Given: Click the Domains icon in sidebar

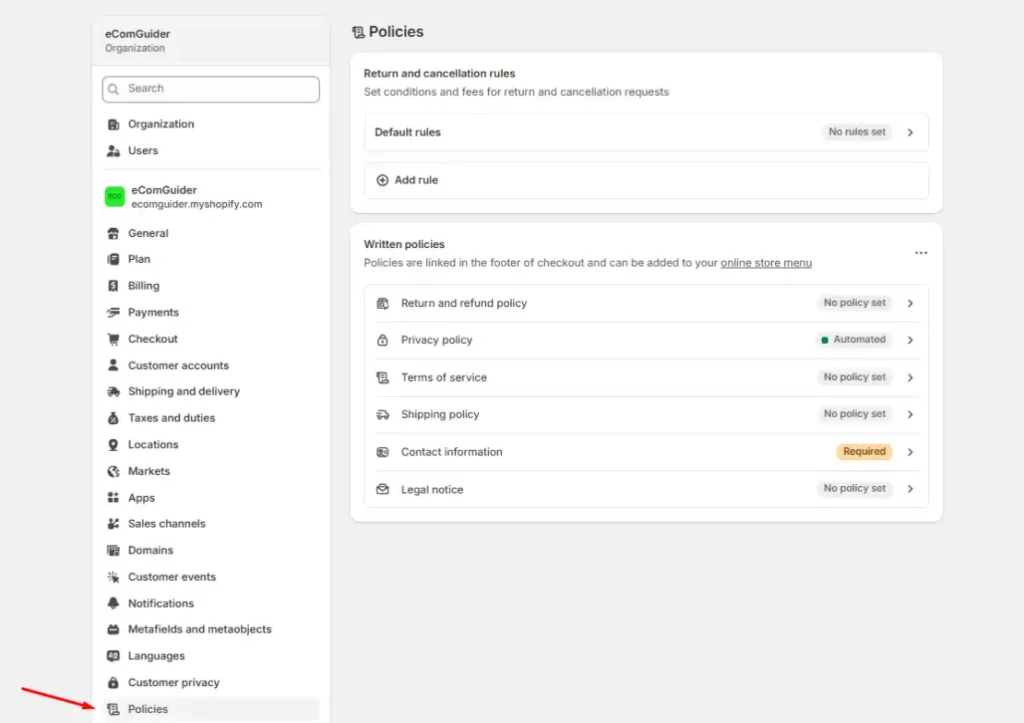Looking at the screenshot, I should pos(114,551).
